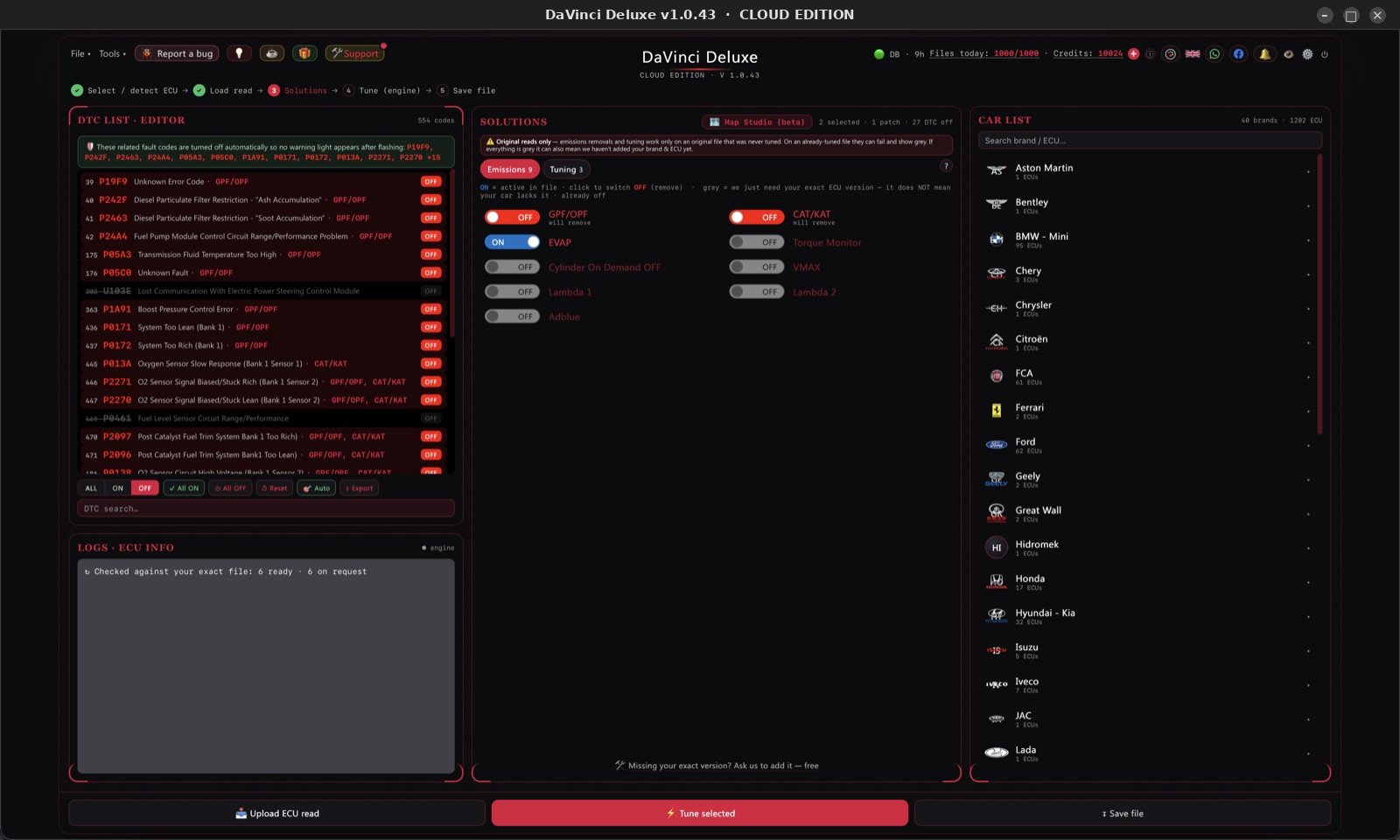This screenshot has width=1400, height=840.
Task: Click the gift box icon
Action: coord(304,53)
